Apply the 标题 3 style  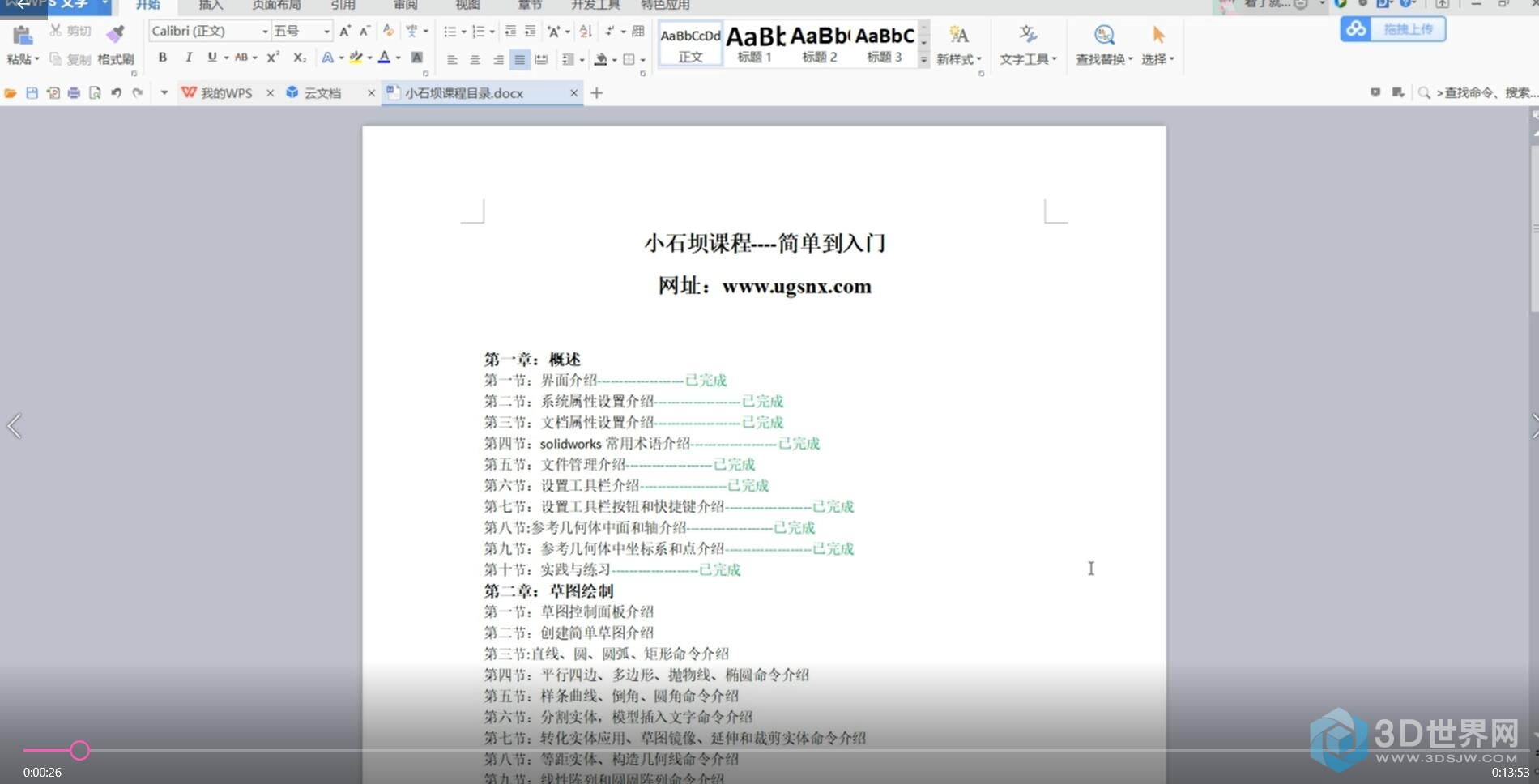(x=885, y=44)
